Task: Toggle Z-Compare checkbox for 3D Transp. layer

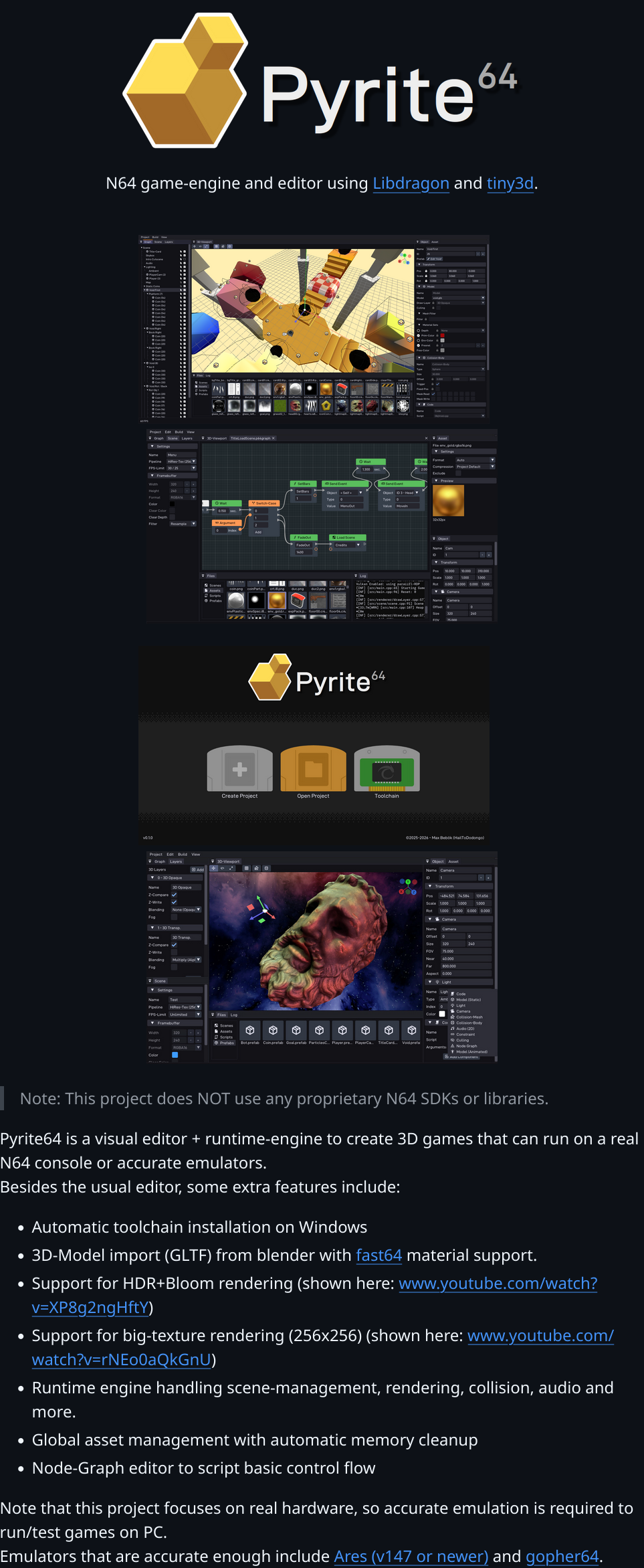Action: coord(175,945)
